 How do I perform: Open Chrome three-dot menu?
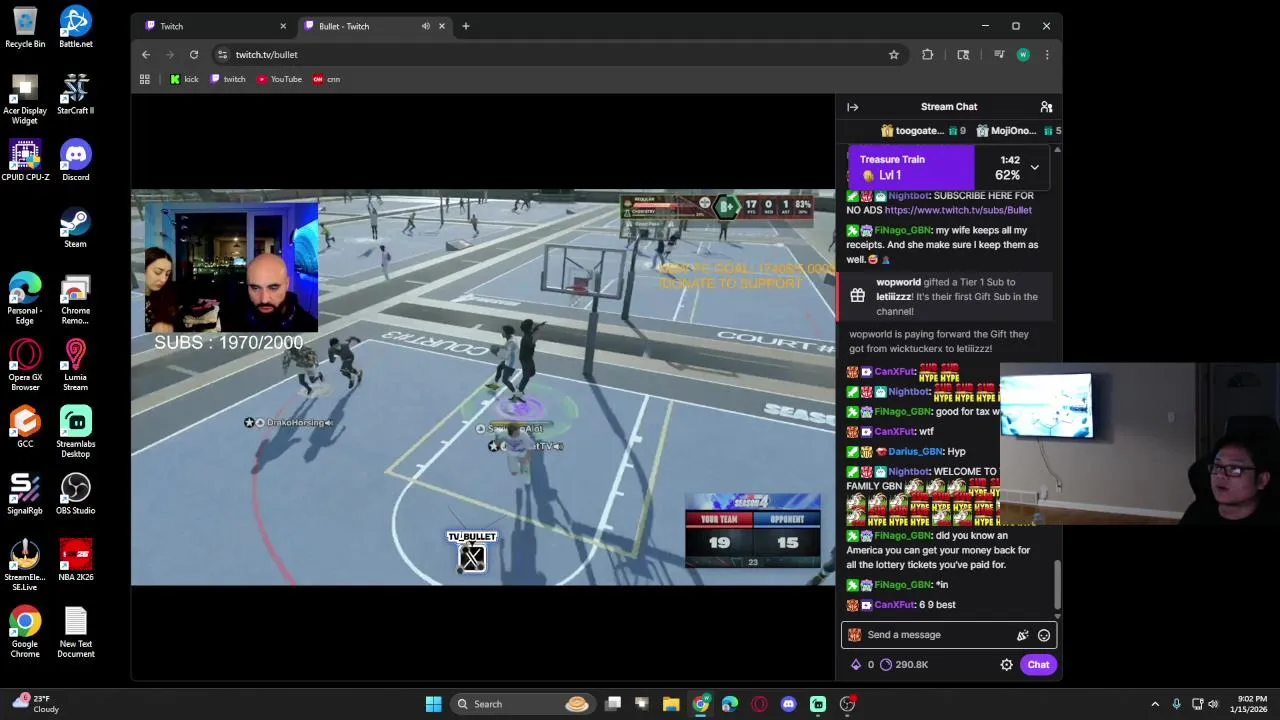[1047, 55]
